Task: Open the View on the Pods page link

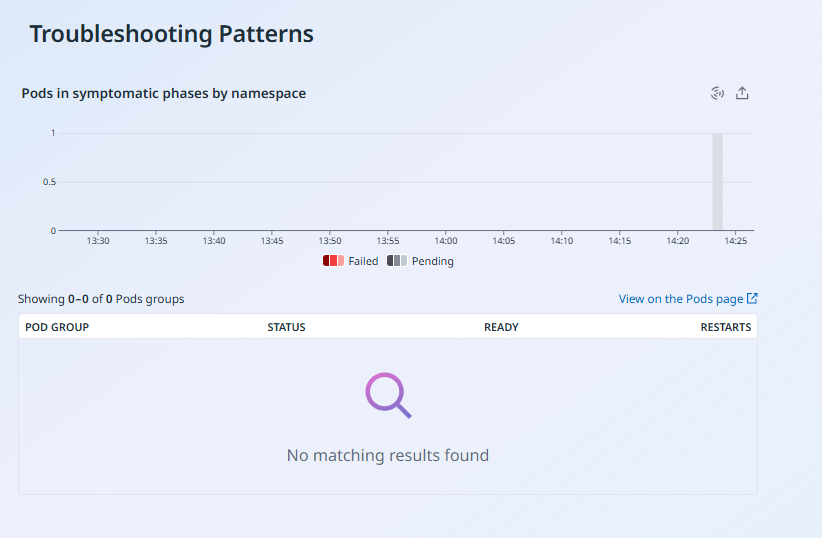Action: tap(681, 299)
